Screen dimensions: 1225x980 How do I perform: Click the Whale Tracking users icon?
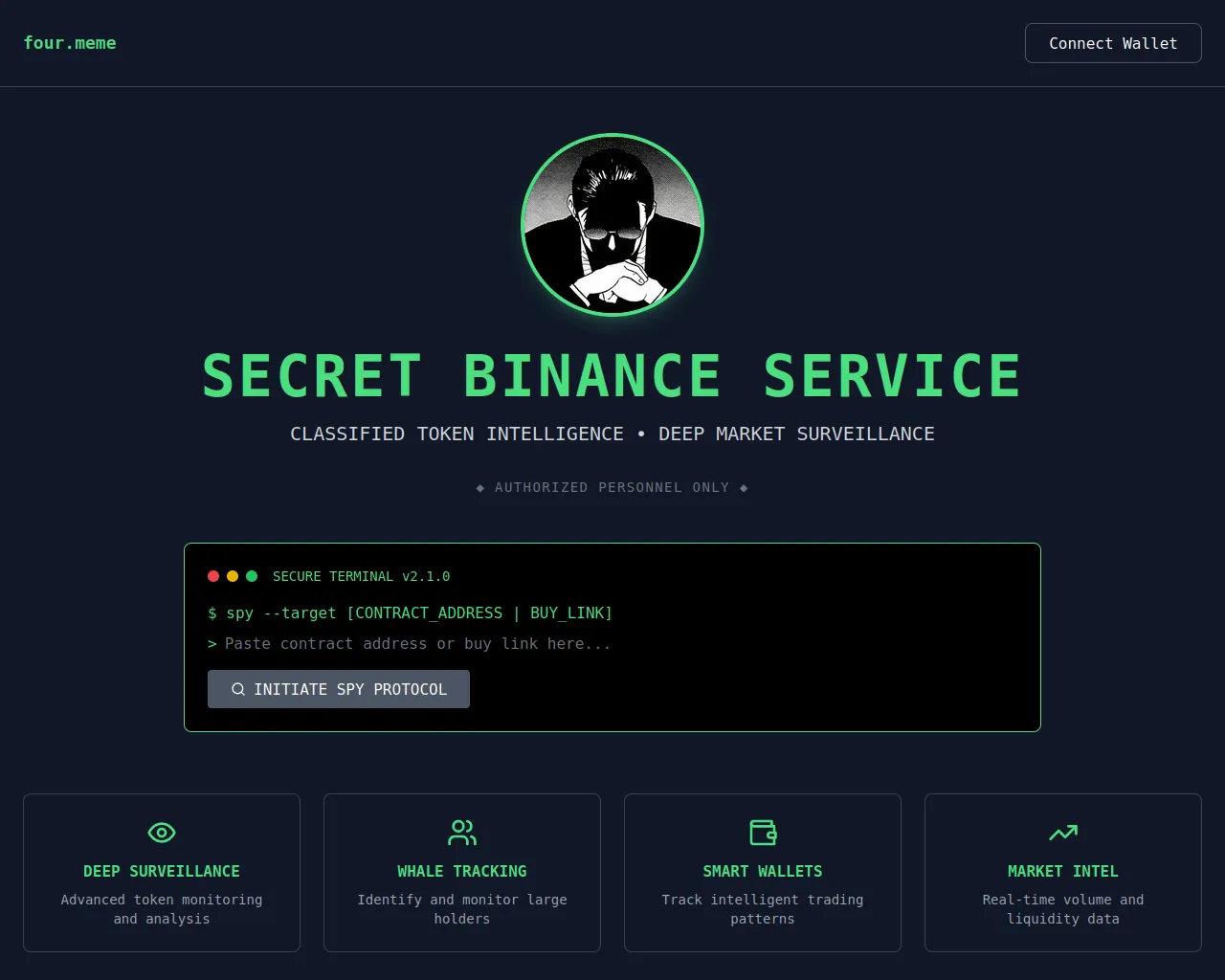(462, 833)
